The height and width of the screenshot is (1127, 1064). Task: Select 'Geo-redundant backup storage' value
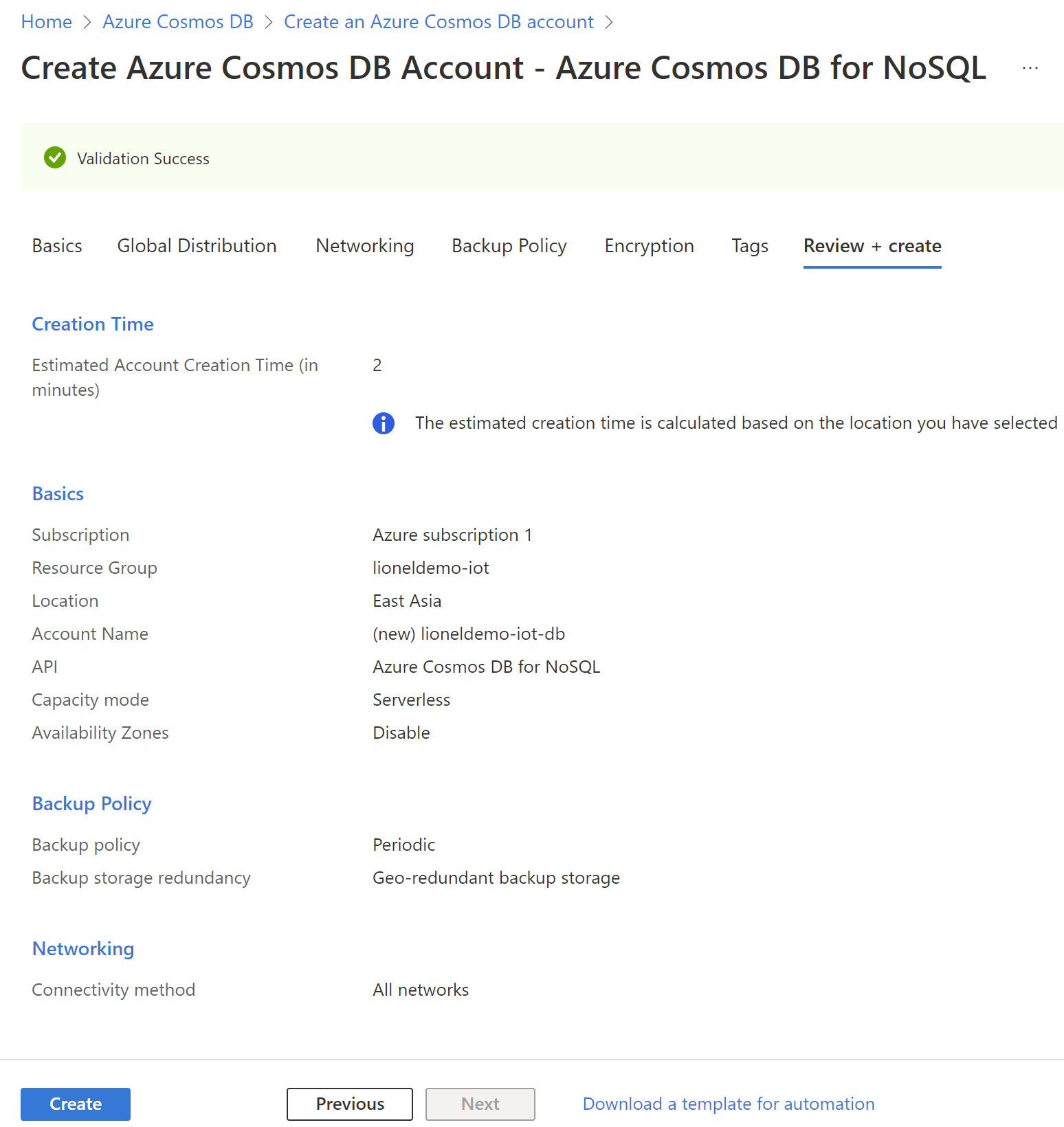point(496,878)
